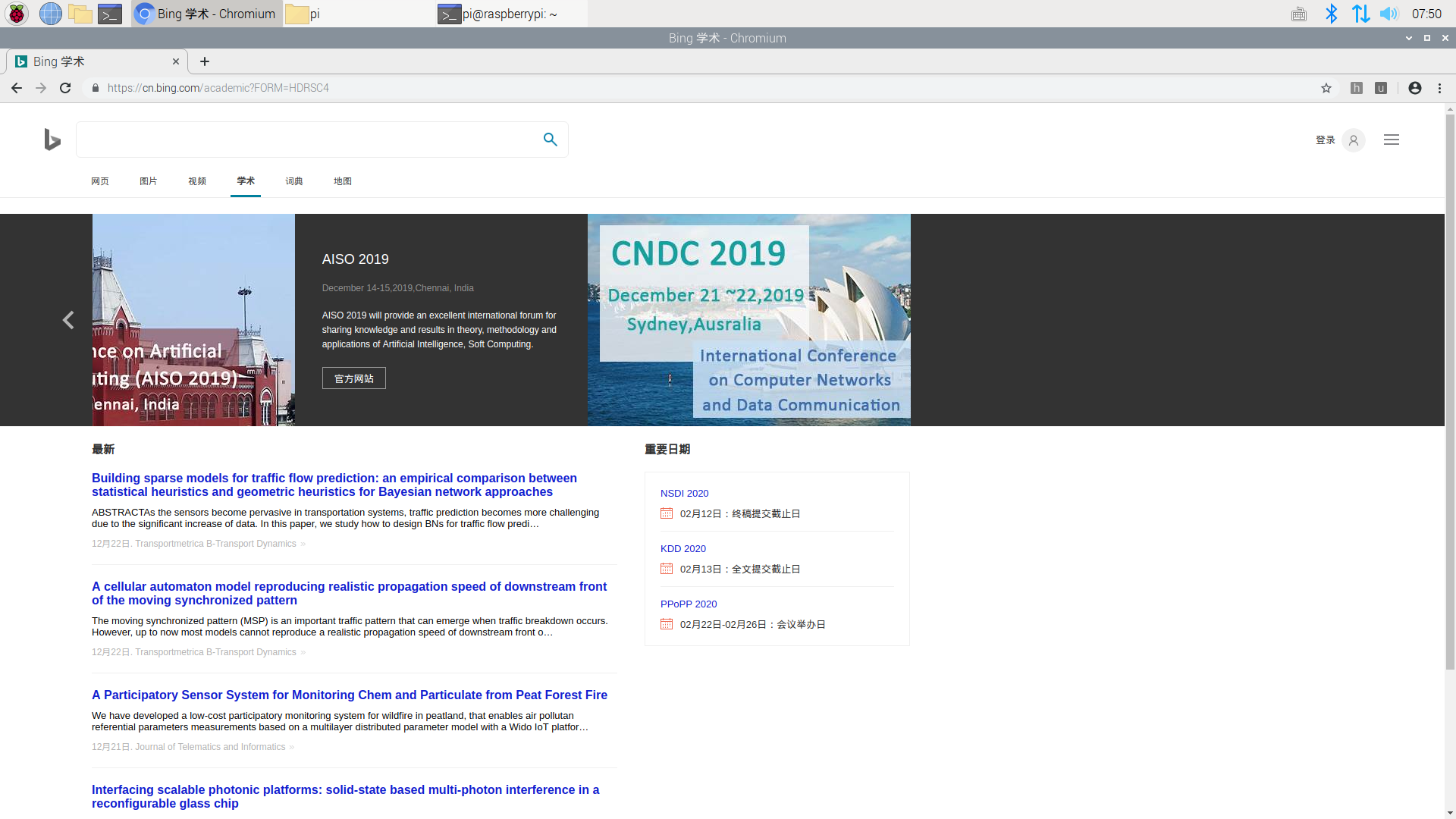Screen dimensions: 1456x819
Task: Switch to the pi folder taskbar window
Action: tap(359, 14)
